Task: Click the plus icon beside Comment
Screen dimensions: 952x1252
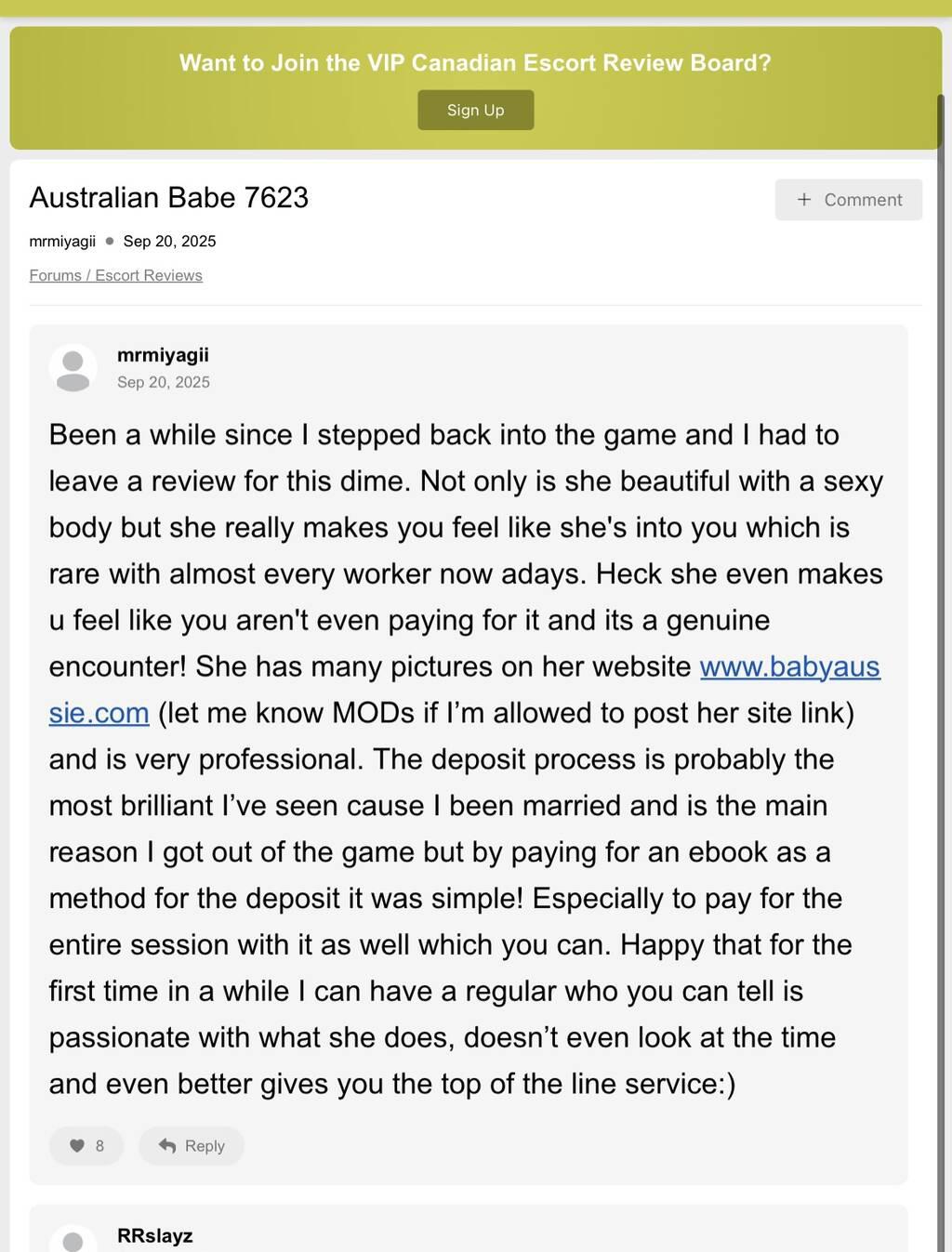Action: pyautogui.click(x=804, y=200)
